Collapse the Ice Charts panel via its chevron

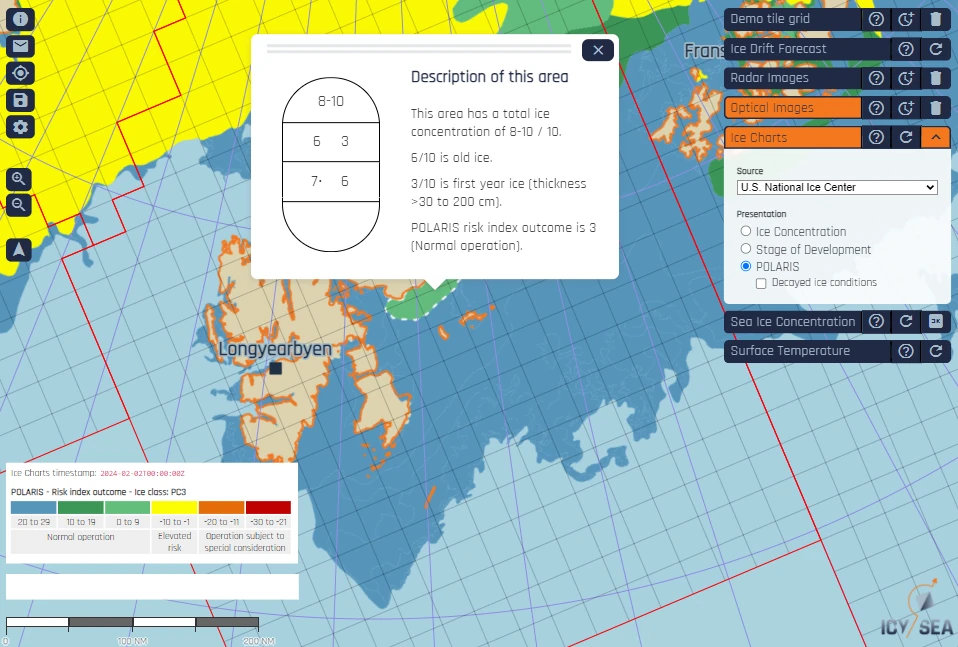935,137
